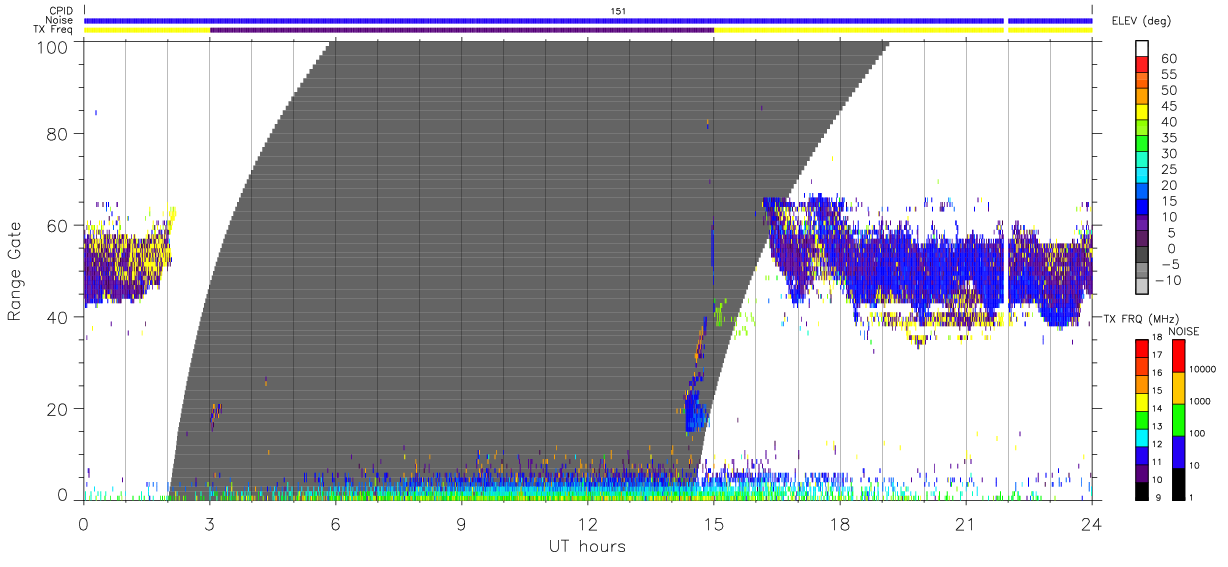Screen dimensions: 1228x567
Task: Select the red segment of ELEV colorbar
Action: point(1143,66)
